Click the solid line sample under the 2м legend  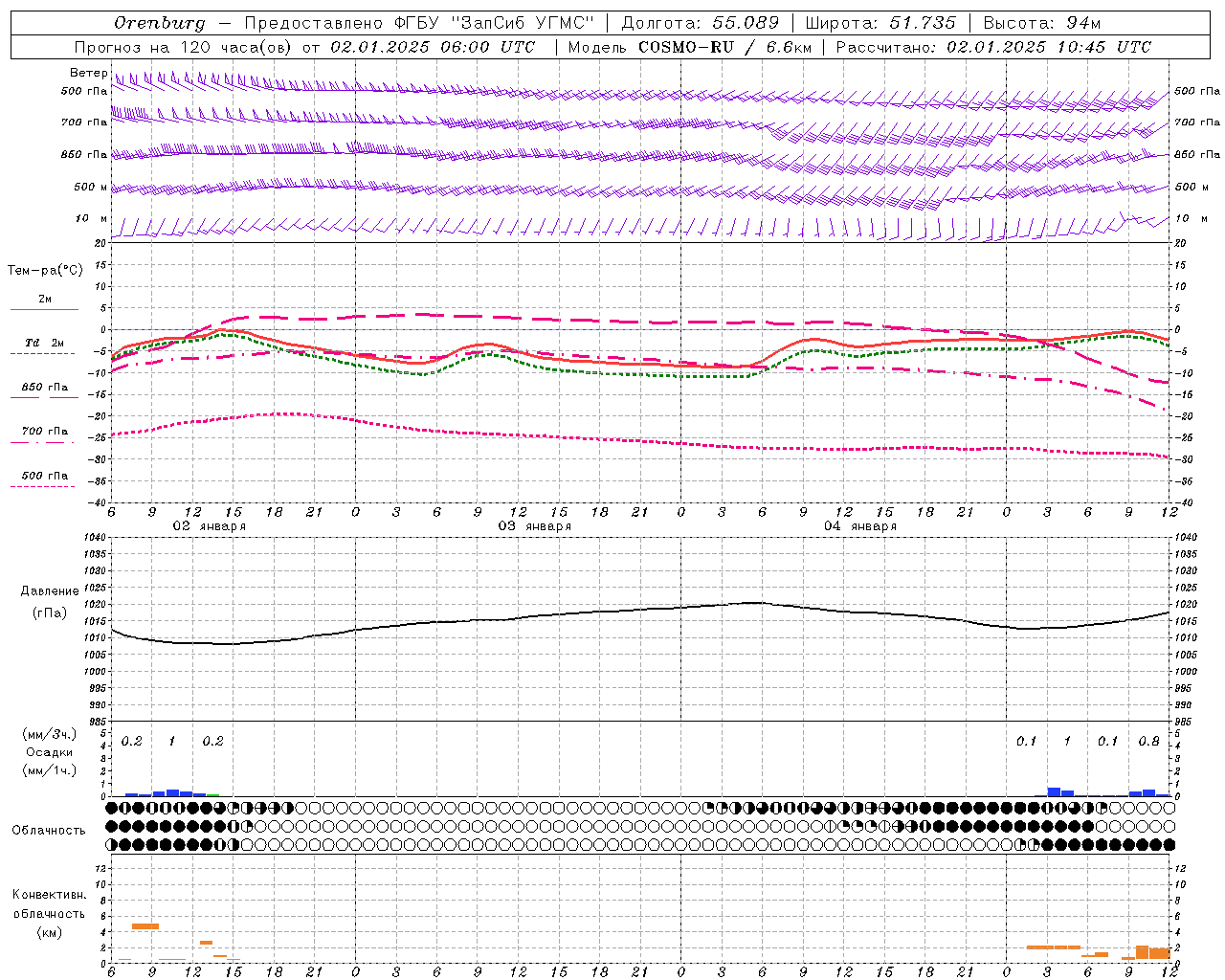[44, 309]
